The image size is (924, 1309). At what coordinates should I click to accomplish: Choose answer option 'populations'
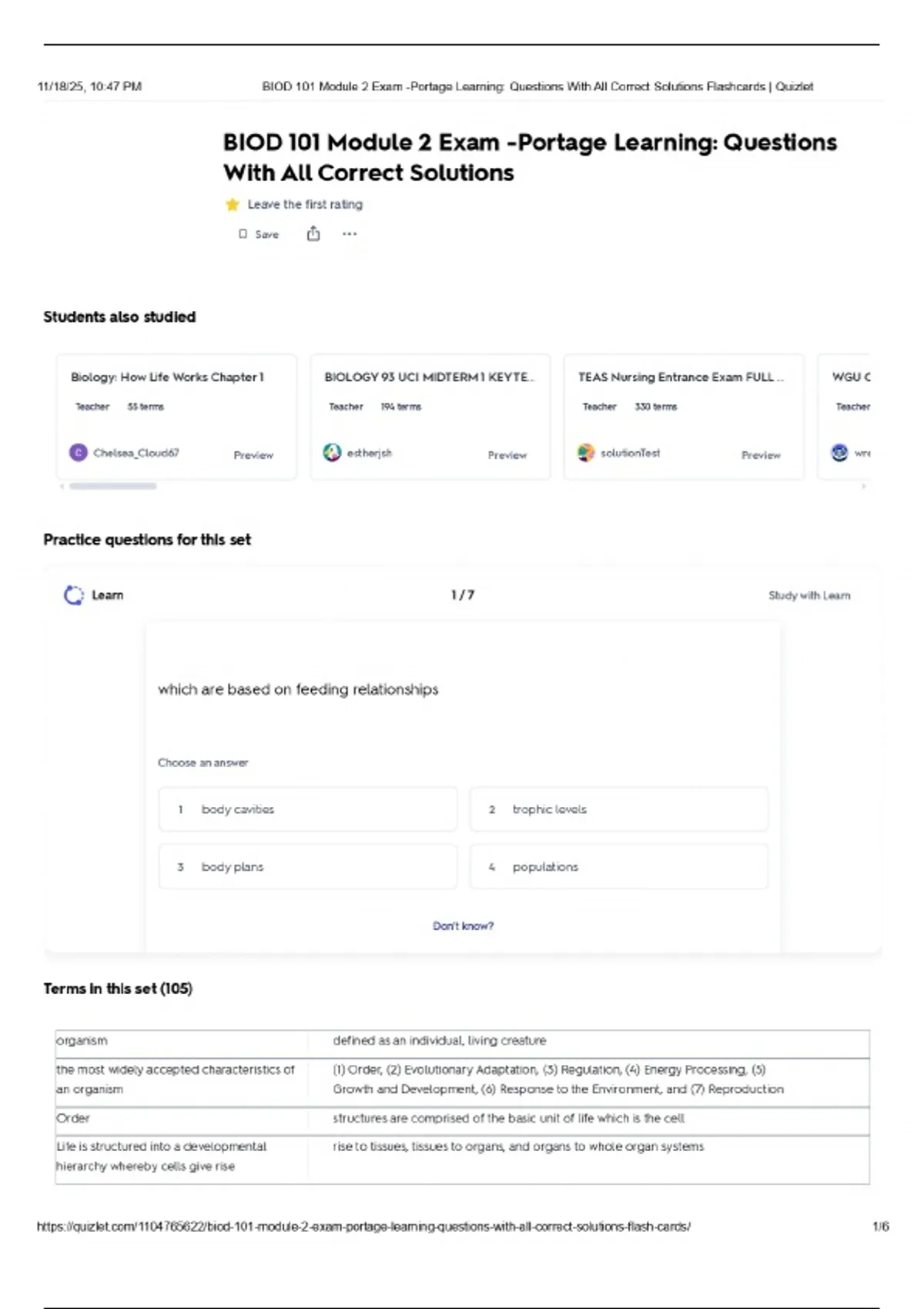pyautogui.click(x=619, y=867)
